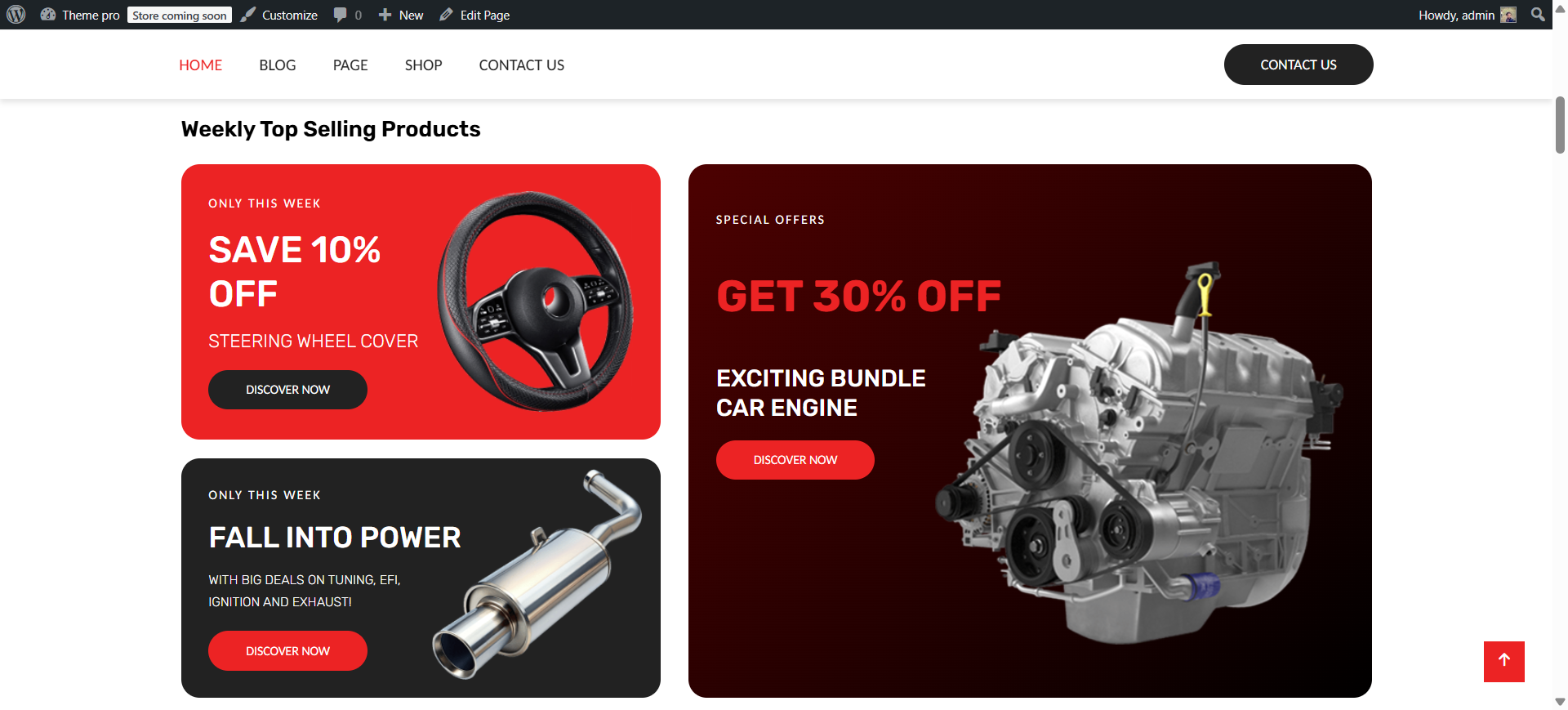Add new content with the plus icon
Viewport: 1568px width, 710px height.
(385, 15)
